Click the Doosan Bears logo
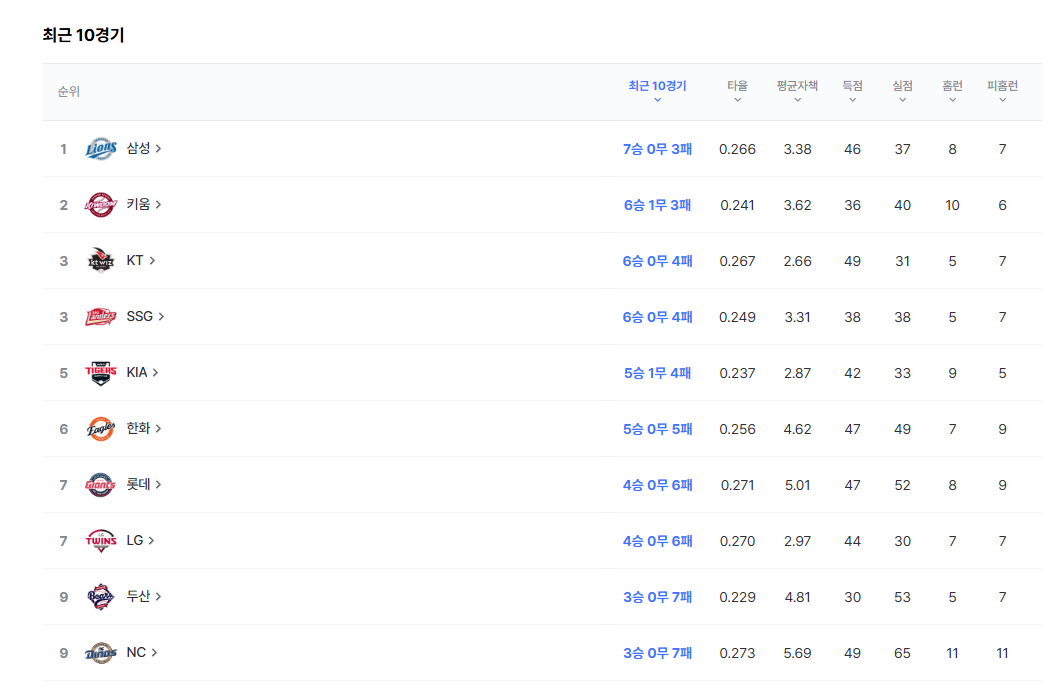Viewport: 1062px width, 695px height. (x=100, y=596)
